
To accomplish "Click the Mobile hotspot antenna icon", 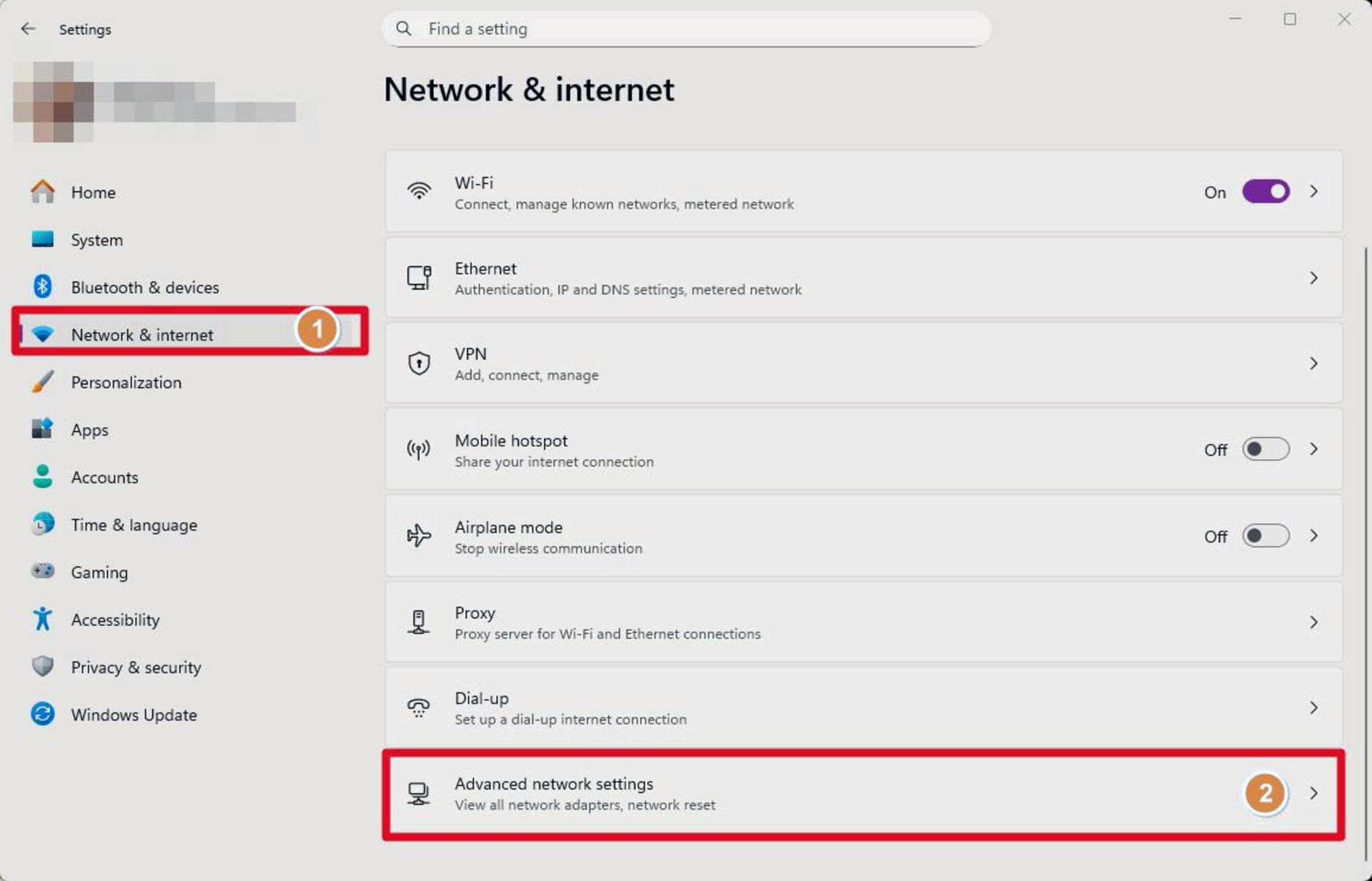I will point(418,449).
